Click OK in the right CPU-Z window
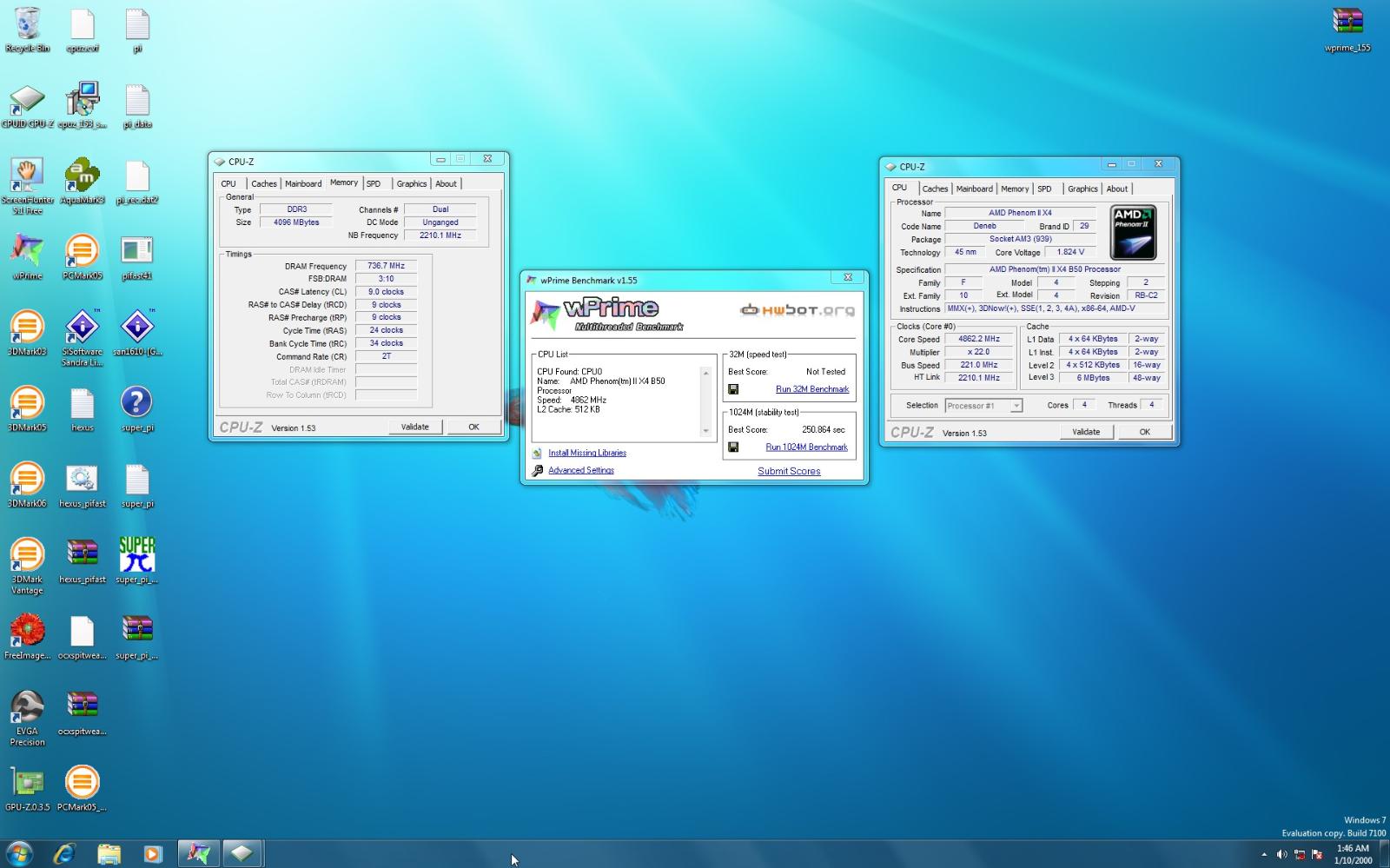Screen dimensions: 1390x868 (1144, 432)
